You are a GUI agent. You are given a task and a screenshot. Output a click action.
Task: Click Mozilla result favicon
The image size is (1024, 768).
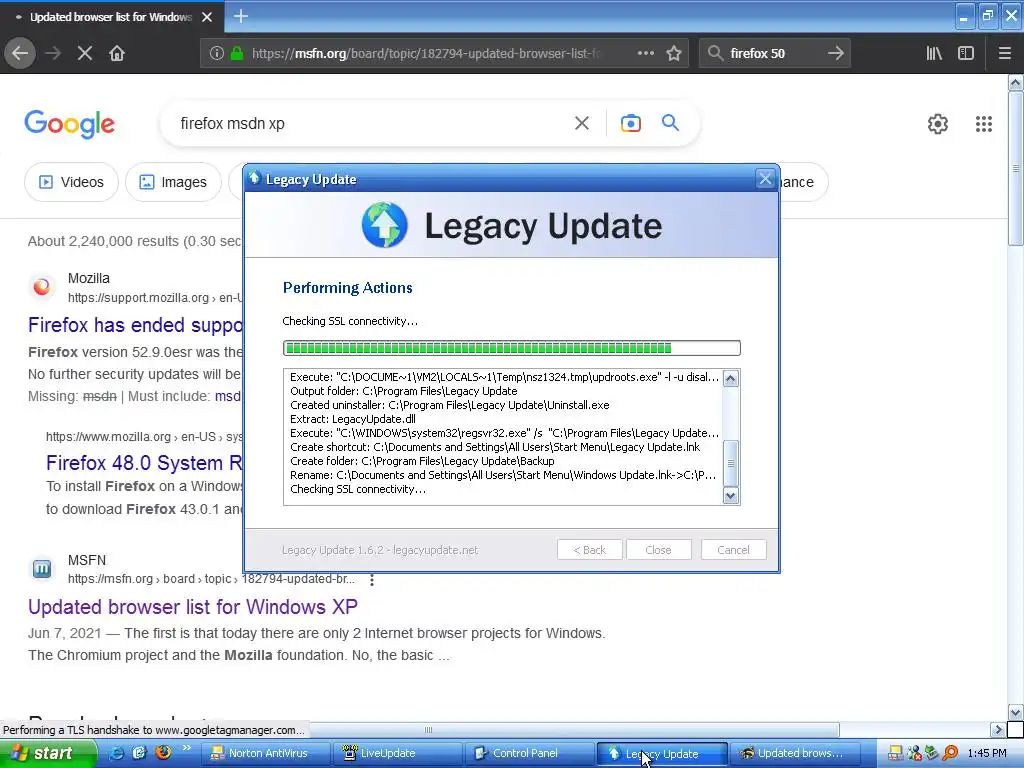pos(41,287)
